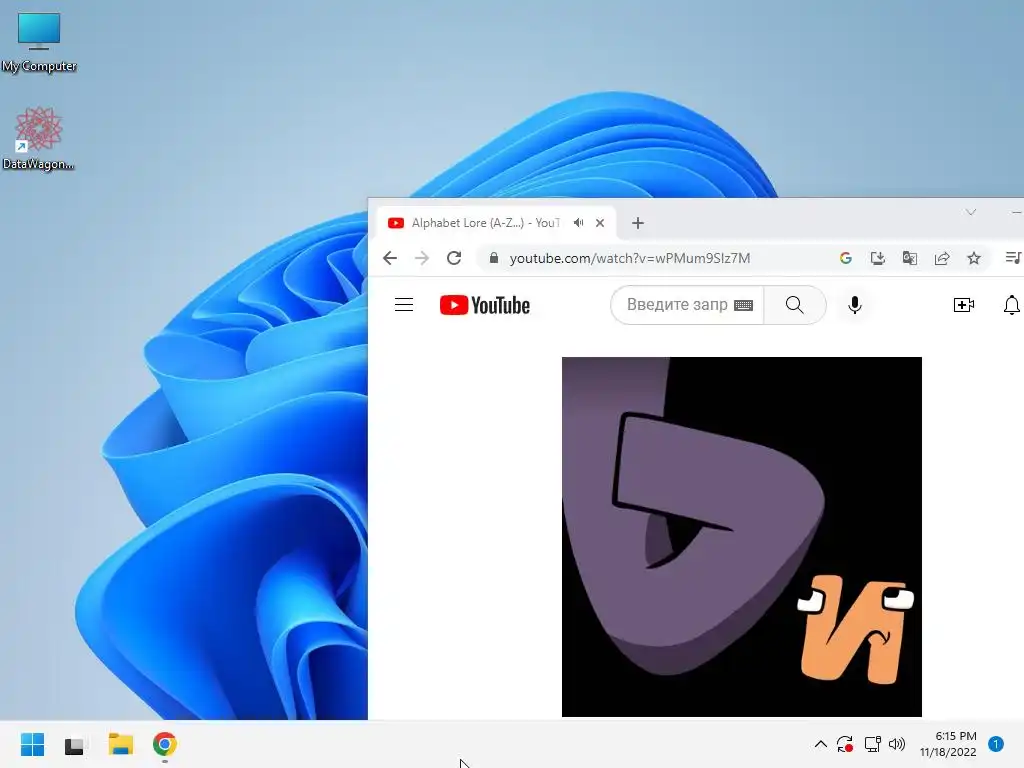Start voice search with microphone
Viewport: 1024px width, 768px height.
coord(855,305)
